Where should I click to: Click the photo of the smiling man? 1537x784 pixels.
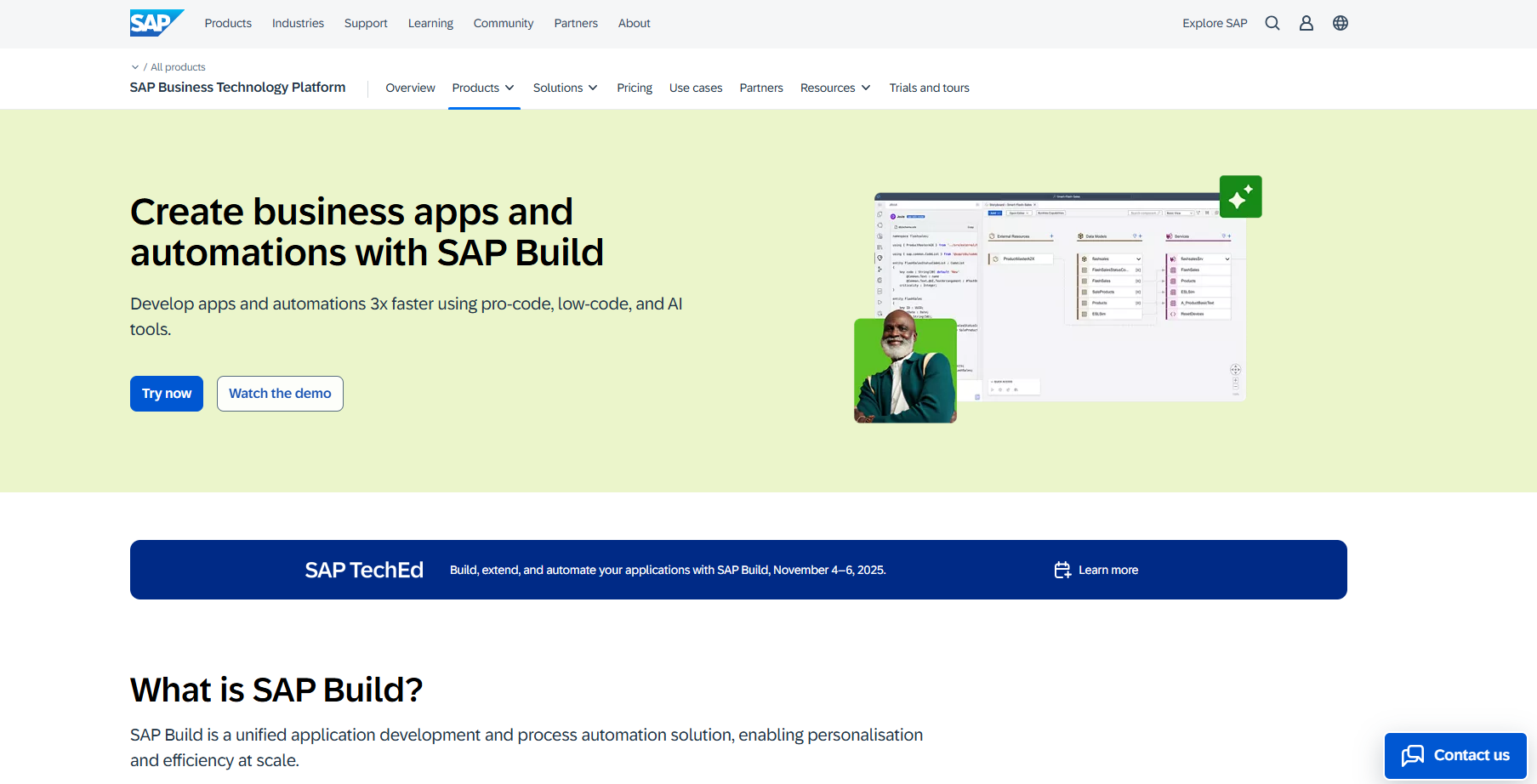tap(905, 366)
